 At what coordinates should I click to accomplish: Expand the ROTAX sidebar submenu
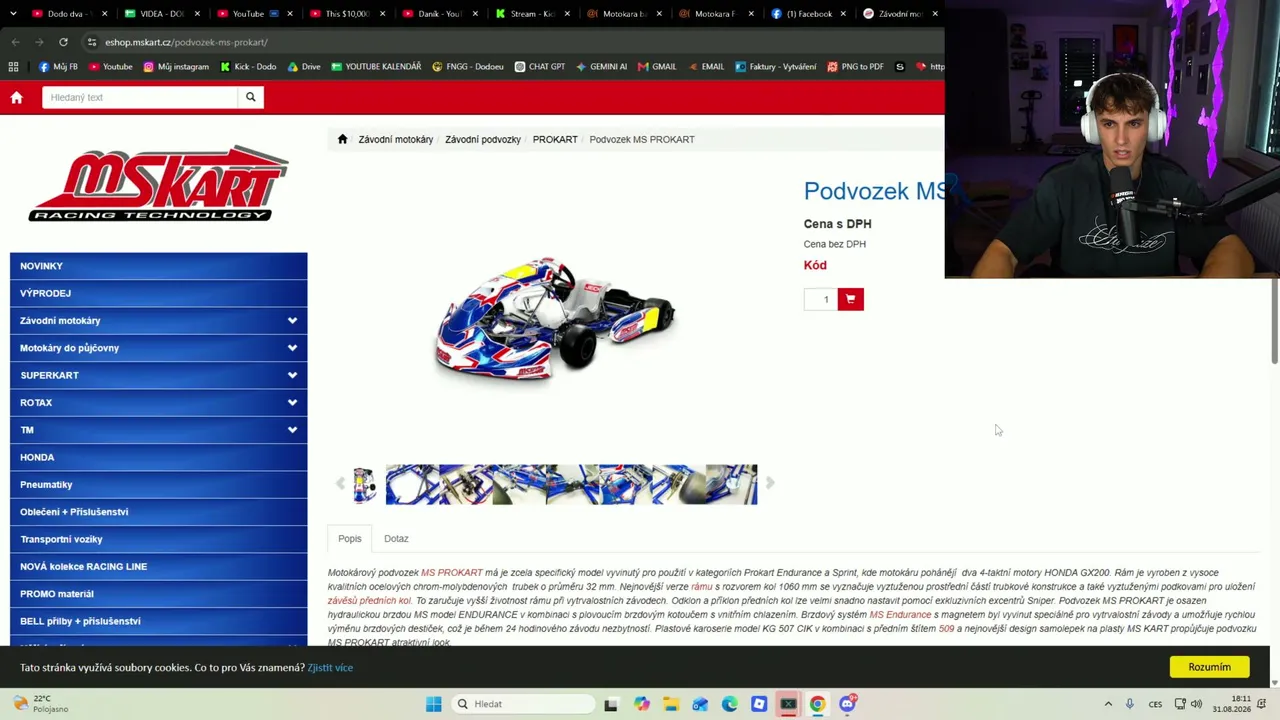tap(292, 403)
